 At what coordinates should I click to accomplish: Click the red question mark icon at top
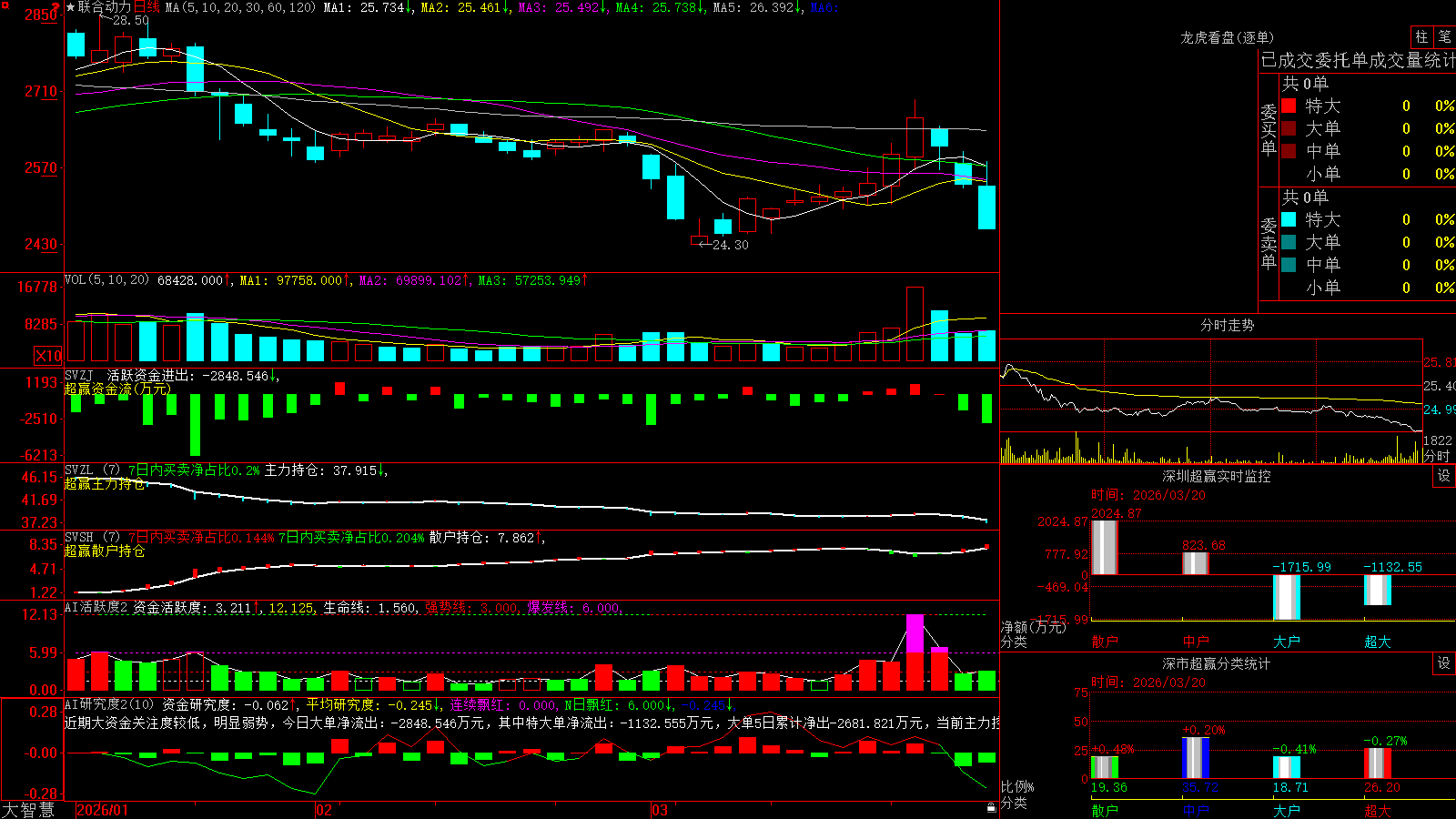[x=56, y=6]
